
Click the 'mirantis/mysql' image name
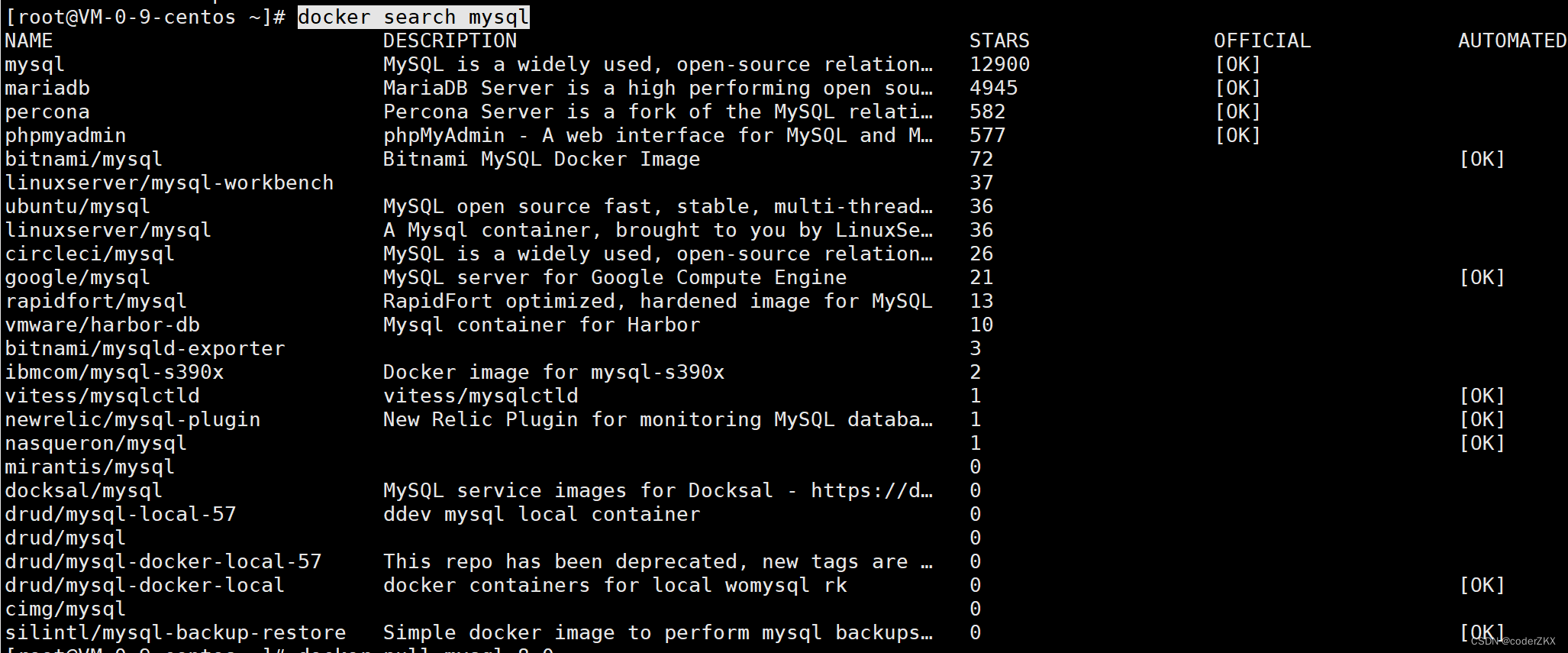coord(90,467)
